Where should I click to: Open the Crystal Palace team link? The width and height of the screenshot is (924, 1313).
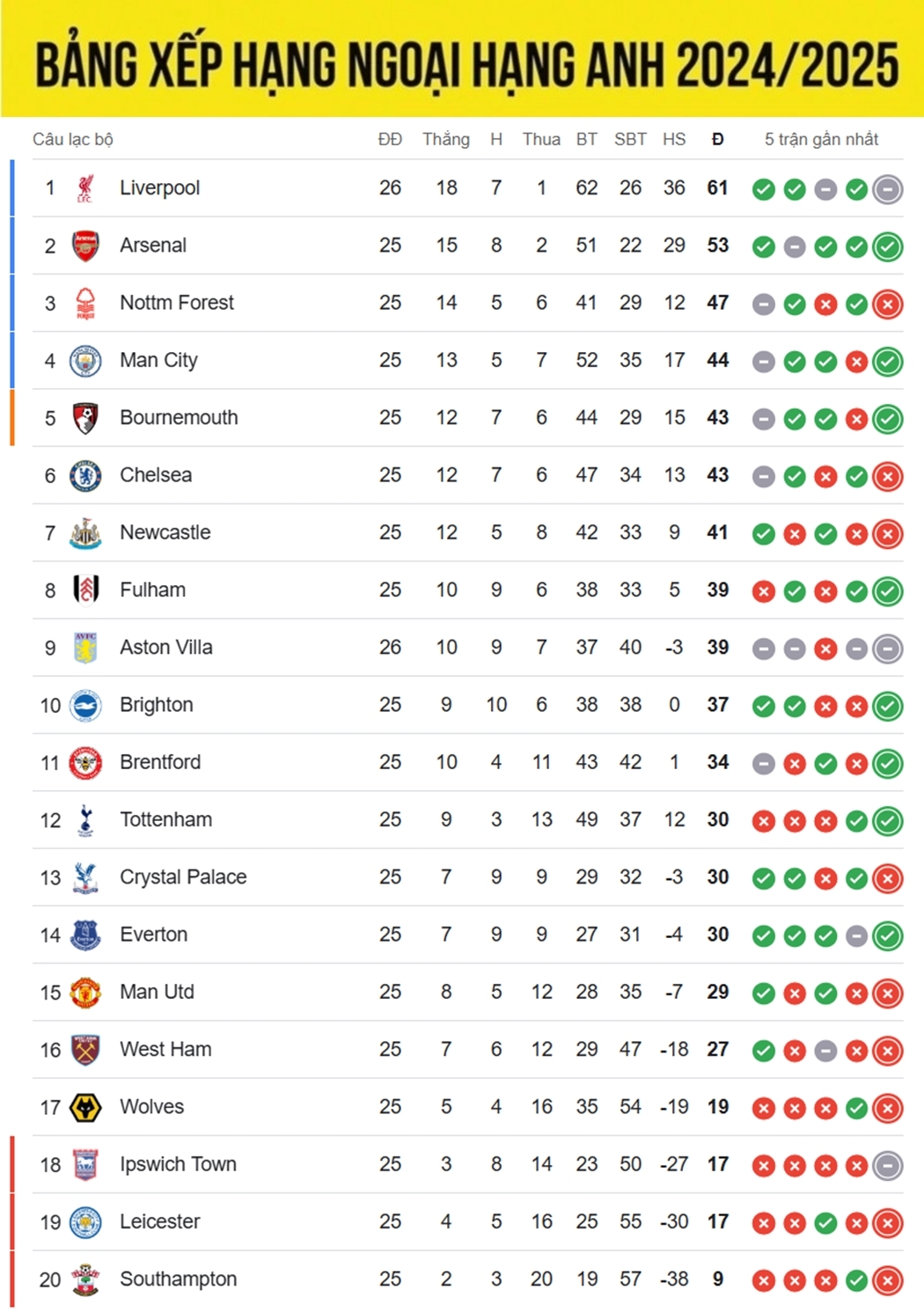tap(183, 877)
